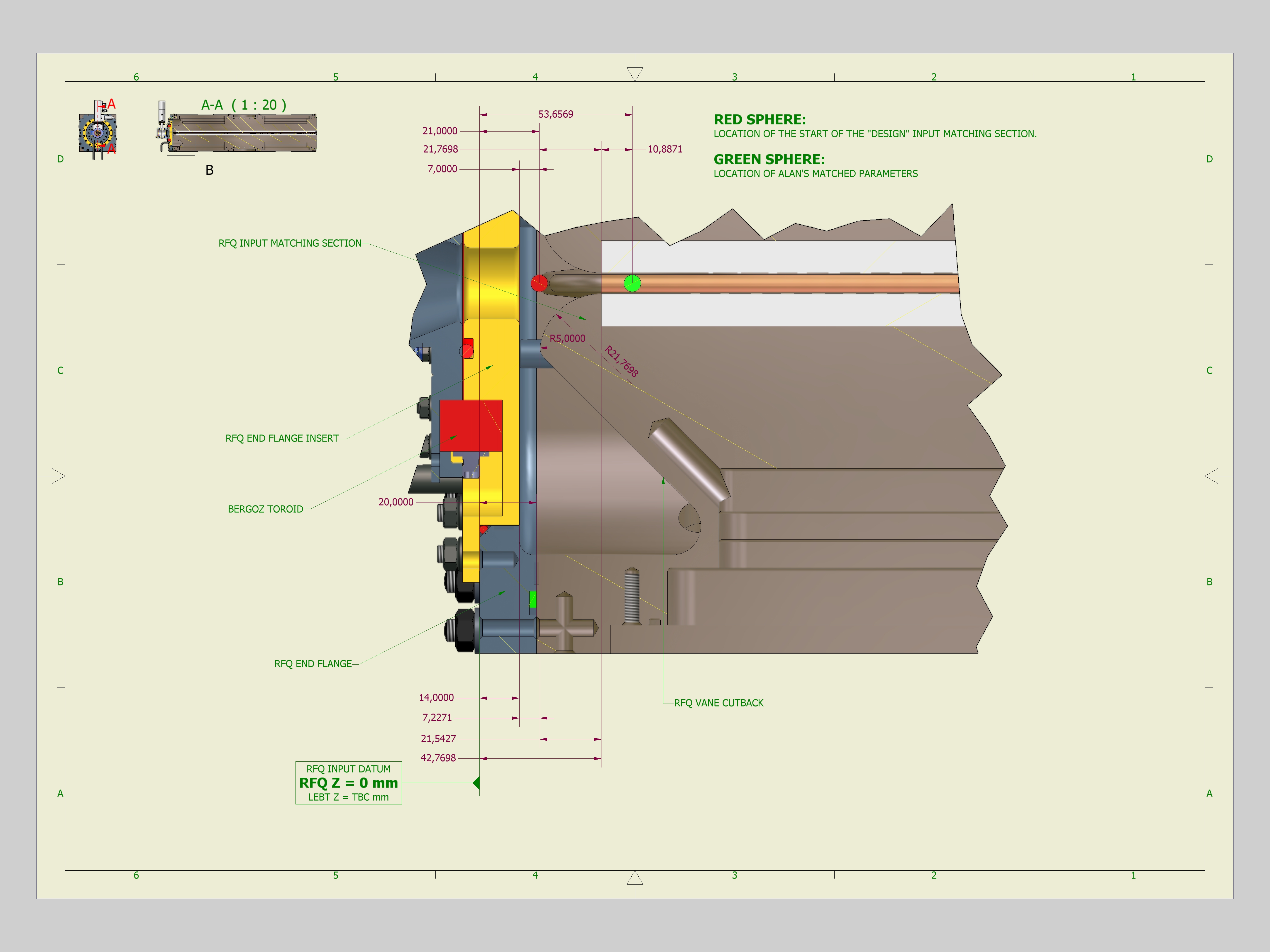The image size is (1270, 952).
Task: Click the 'RFQ END FLANGE' leader label
Action: click(x=313, y=664)
